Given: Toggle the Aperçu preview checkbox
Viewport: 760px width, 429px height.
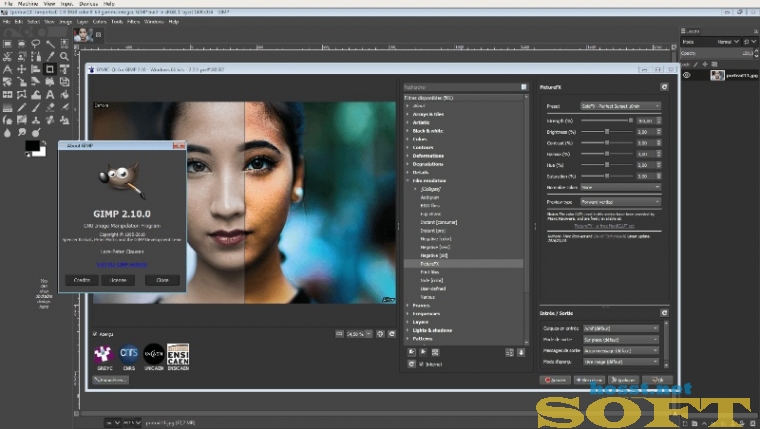Looking at the screenshot, I should click(95, 334).
